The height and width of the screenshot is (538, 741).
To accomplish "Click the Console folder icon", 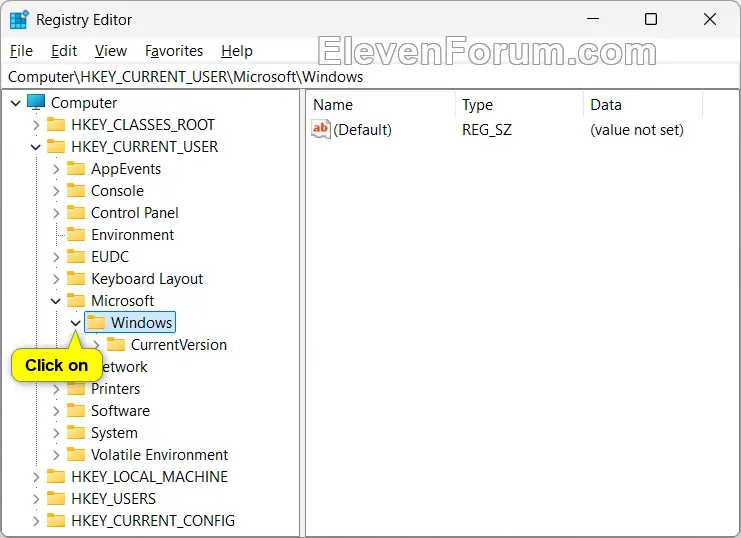I will [x=76, y=191].
